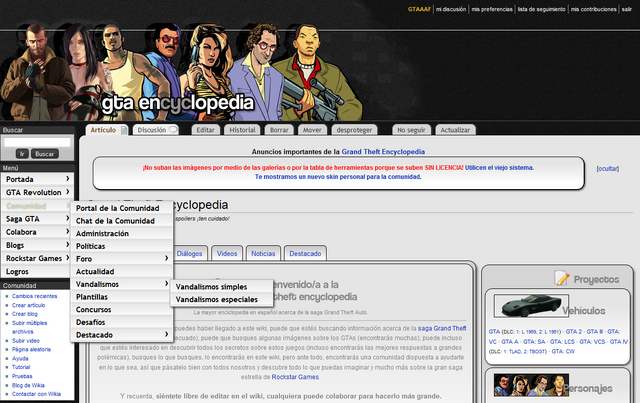Open lista de seguimiento link
640x403 pixels.
click(x=541, y=9)
